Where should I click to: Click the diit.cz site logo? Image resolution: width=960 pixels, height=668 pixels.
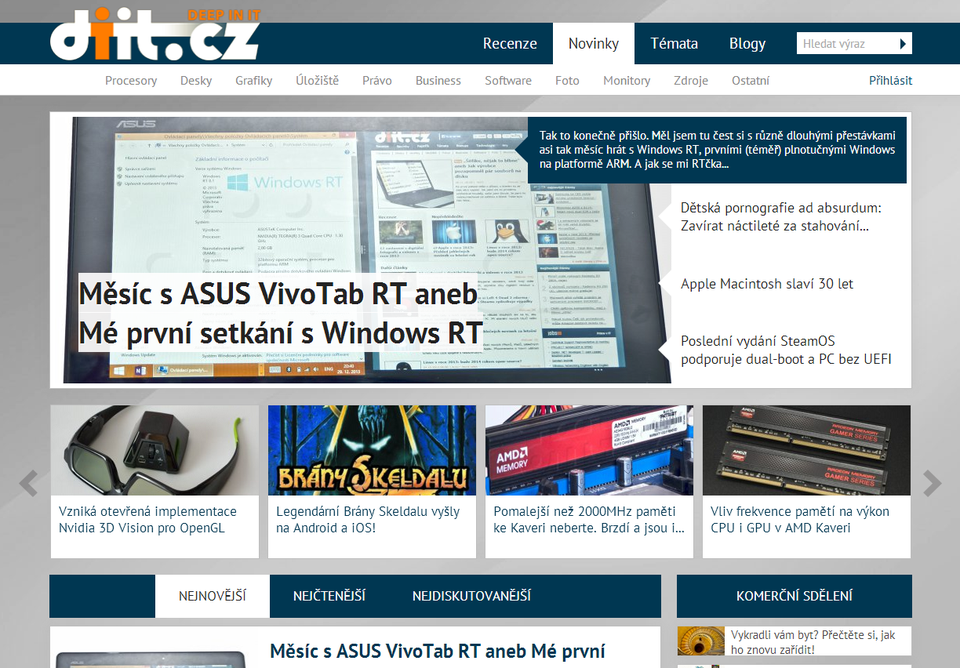point(155,35)
